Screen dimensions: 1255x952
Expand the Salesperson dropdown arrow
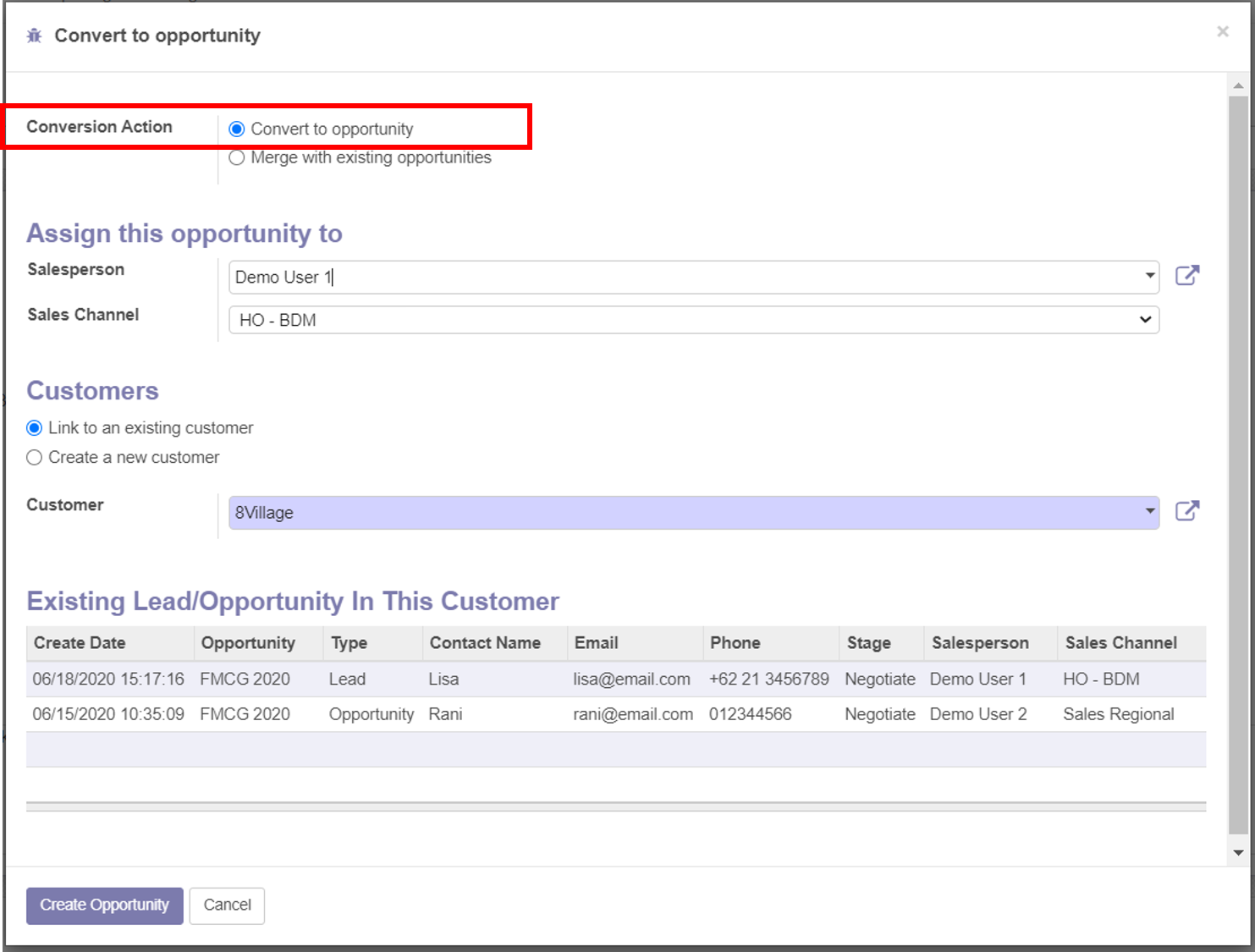1149,276
